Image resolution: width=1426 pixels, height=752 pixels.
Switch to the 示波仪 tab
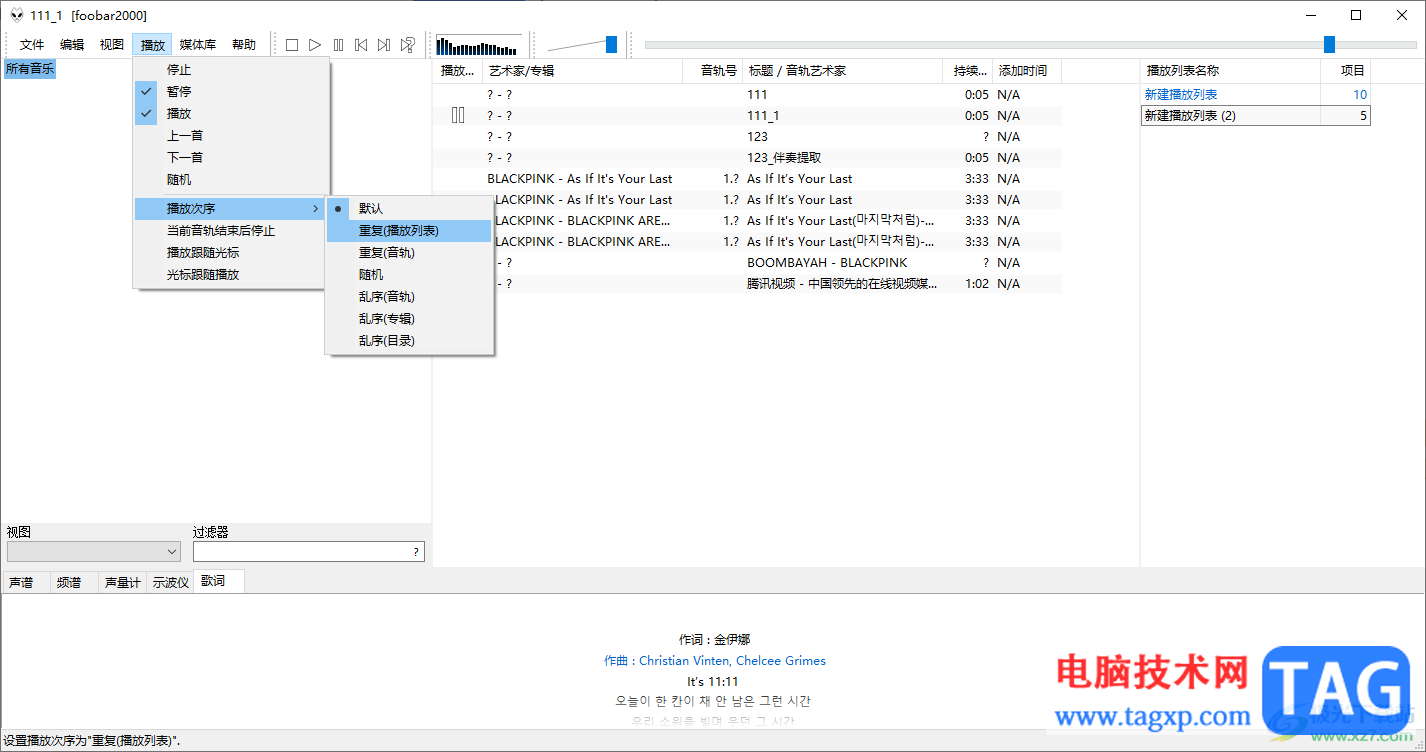click(170, 582)
